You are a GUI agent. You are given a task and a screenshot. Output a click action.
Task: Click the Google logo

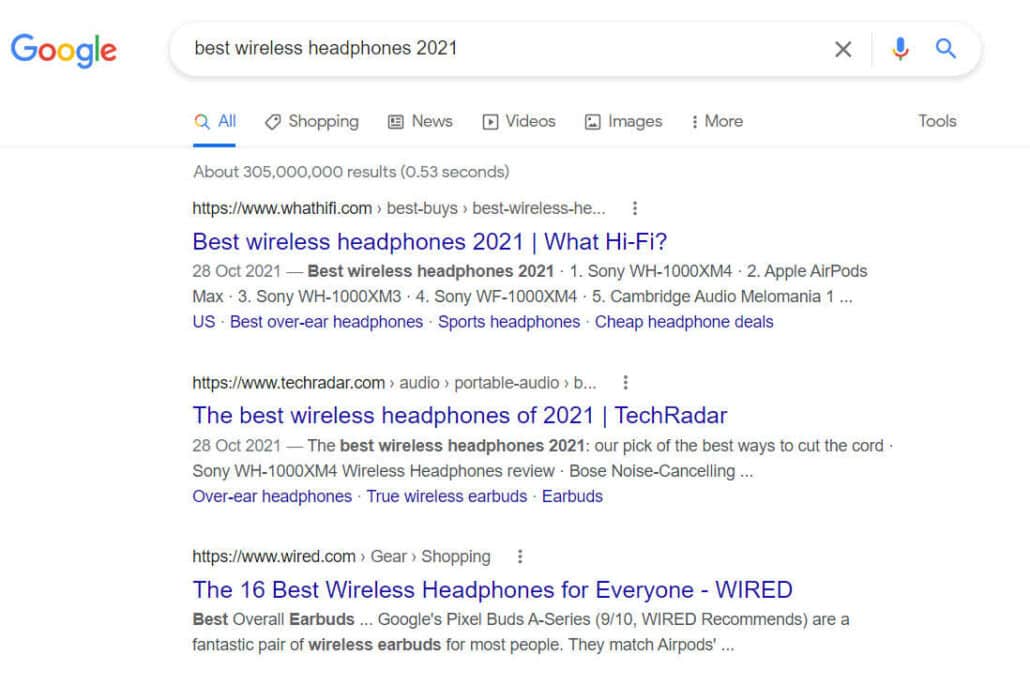tap(64, 51)
